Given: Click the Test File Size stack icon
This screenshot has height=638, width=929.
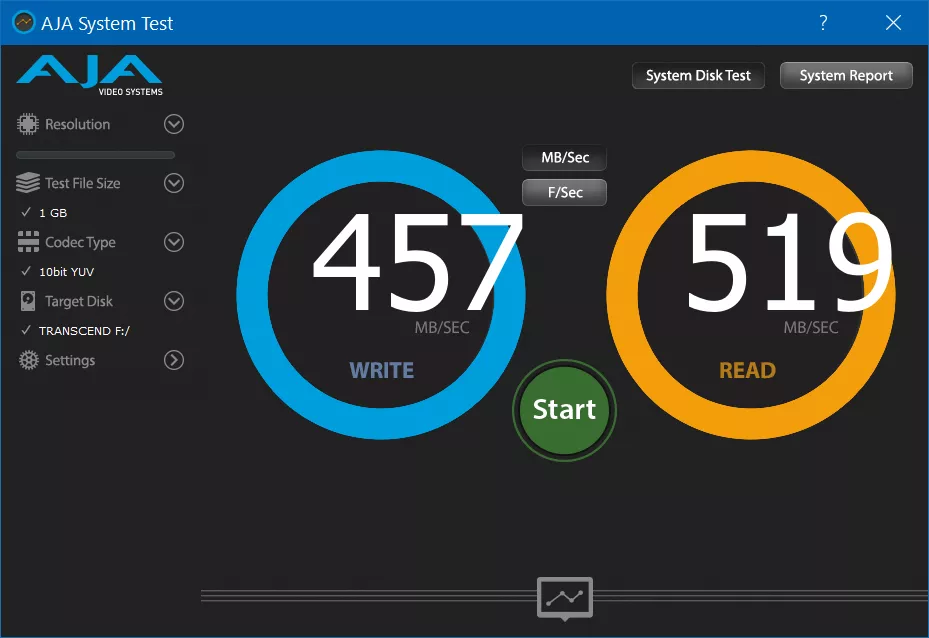Looking at the screenshot, I should coord(27,183).
